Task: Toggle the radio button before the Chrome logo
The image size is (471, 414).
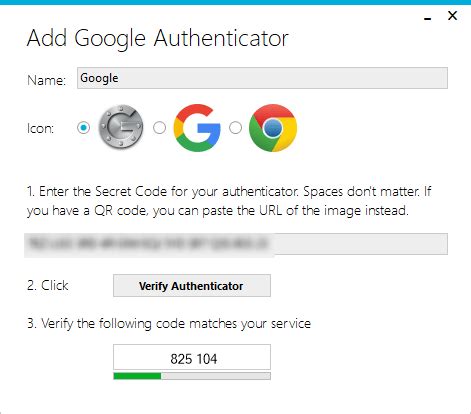Action: [x=235, y=128]
